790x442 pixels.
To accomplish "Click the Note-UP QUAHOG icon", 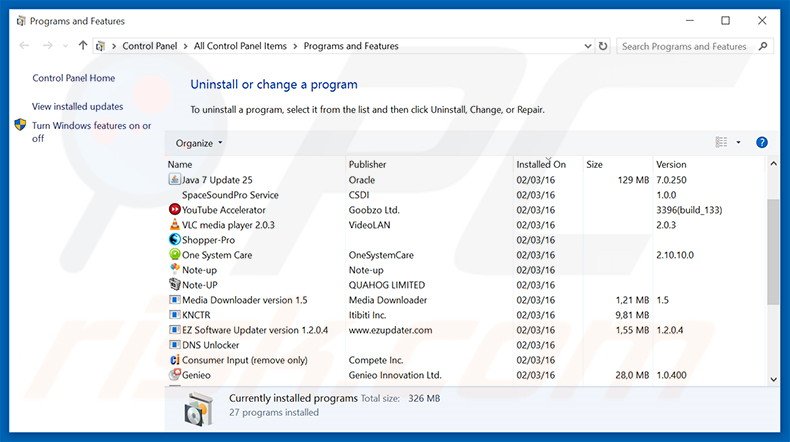I will 174,284.
